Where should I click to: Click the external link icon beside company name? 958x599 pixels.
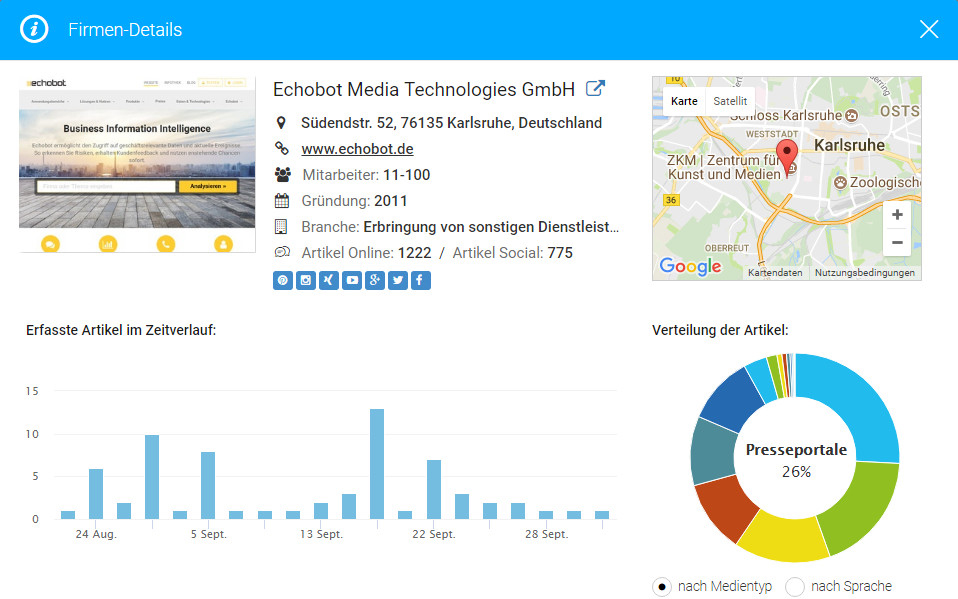[x=595, y=89]
